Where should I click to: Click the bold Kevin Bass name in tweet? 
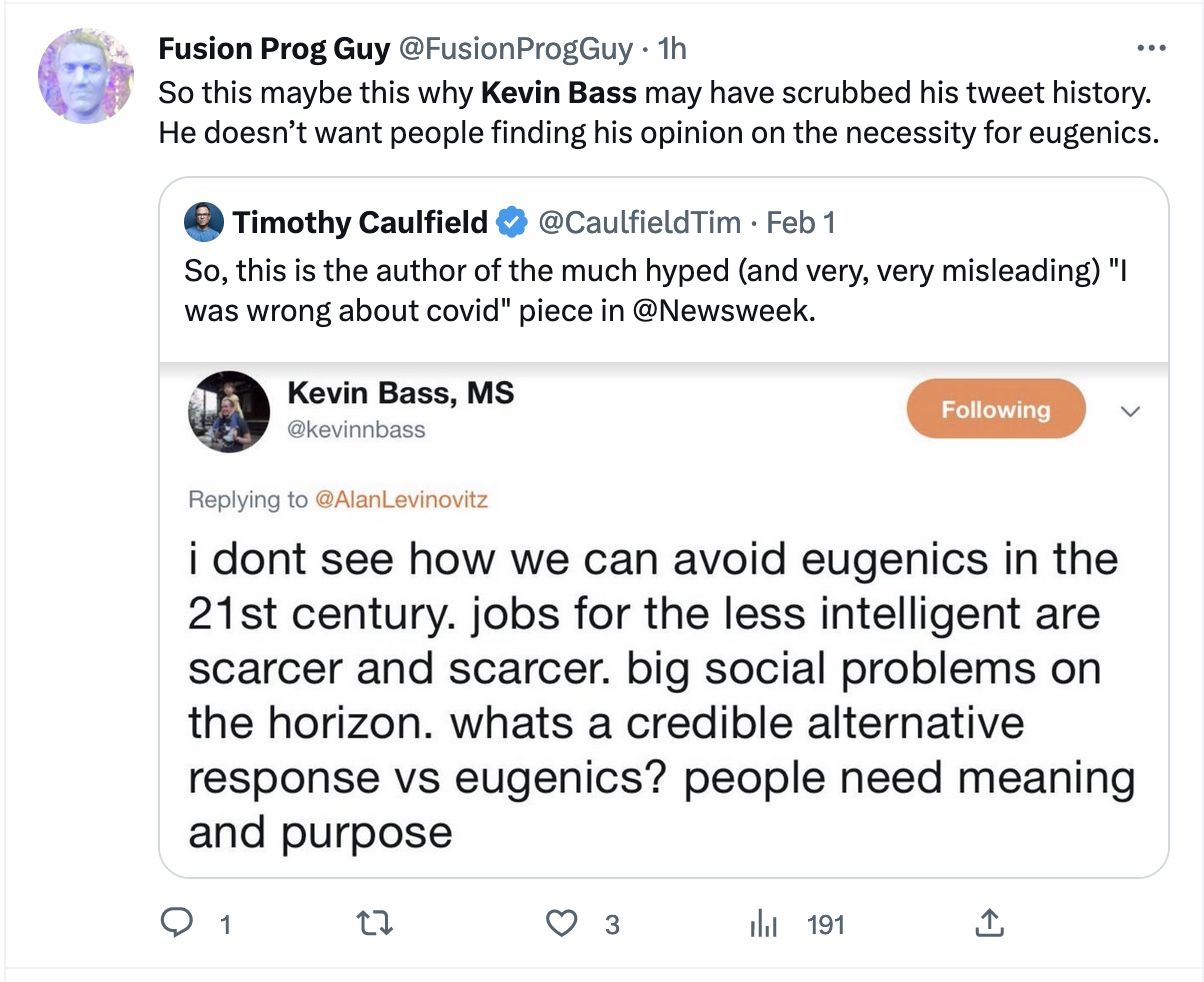click(x=559, y=94)
